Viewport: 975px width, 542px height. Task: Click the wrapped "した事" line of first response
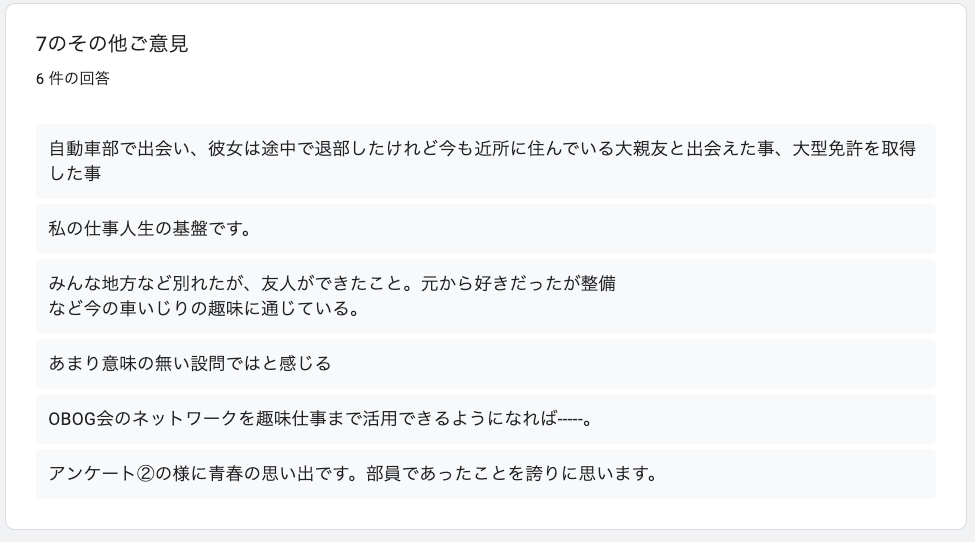pyautogui.click(x=76, y=173)
